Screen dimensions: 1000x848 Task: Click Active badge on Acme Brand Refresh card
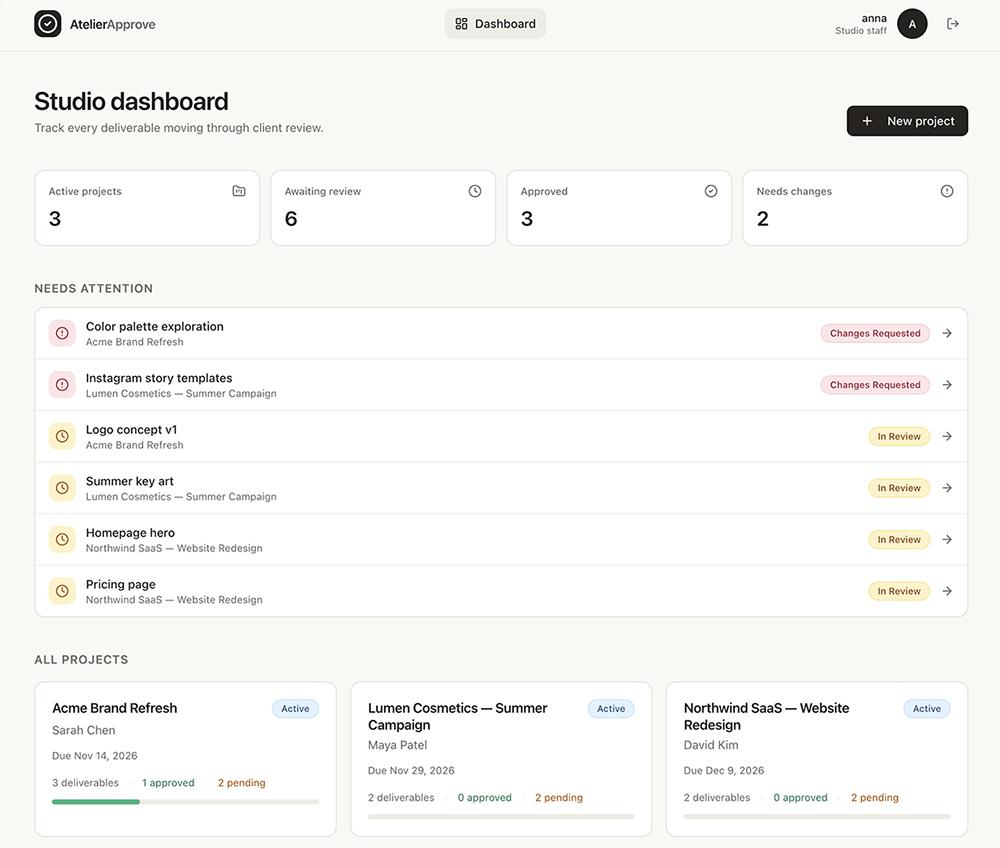point(295,708)
